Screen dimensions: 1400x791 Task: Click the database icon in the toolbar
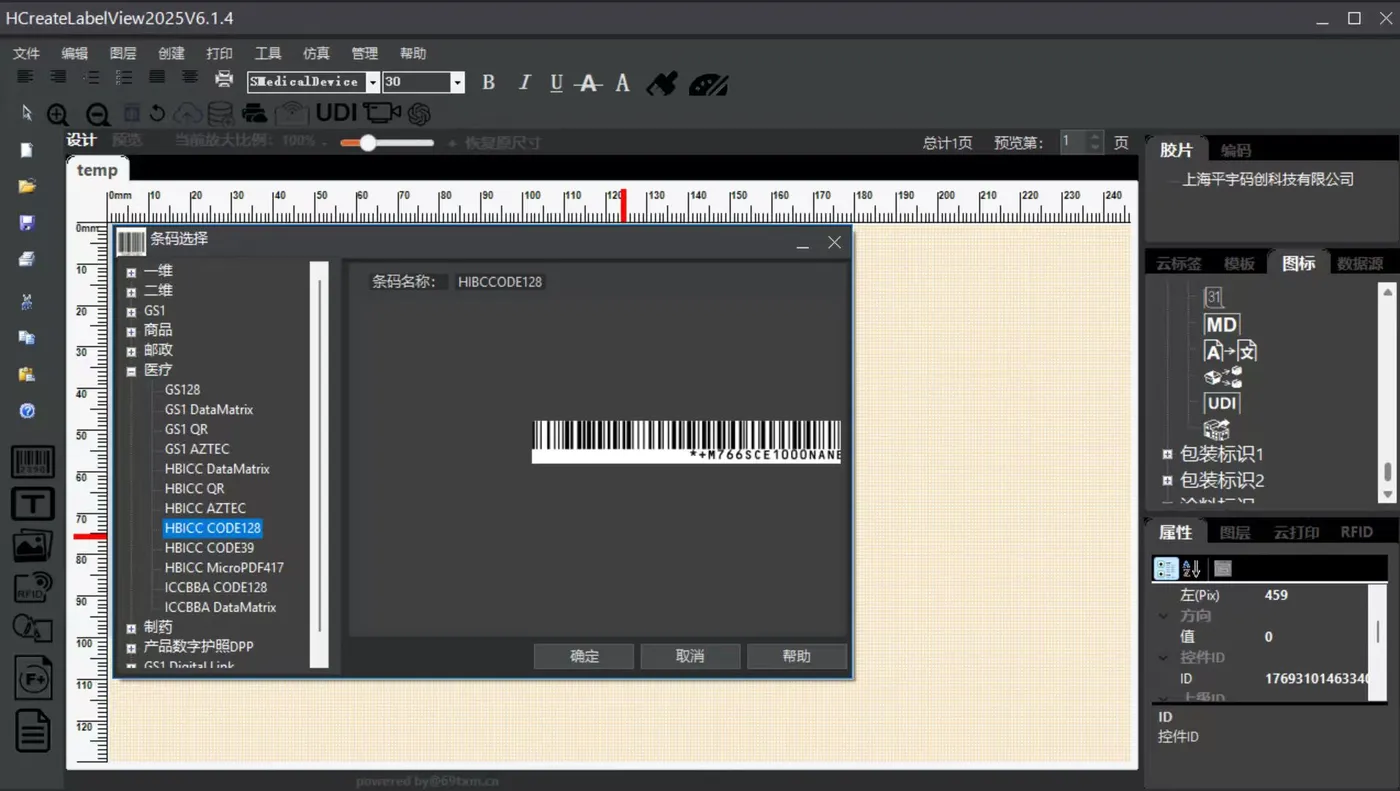pyautogui.click(x=220, y=113)
